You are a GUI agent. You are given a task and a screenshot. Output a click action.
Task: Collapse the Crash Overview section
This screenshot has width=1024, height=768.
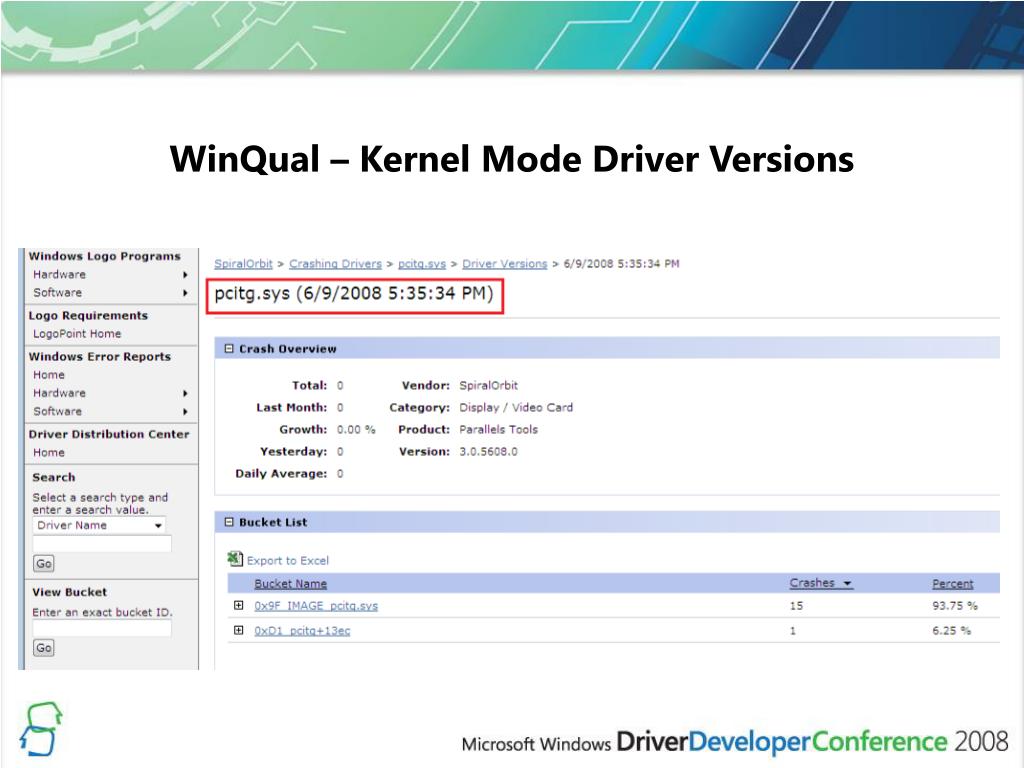pos(229,349)
